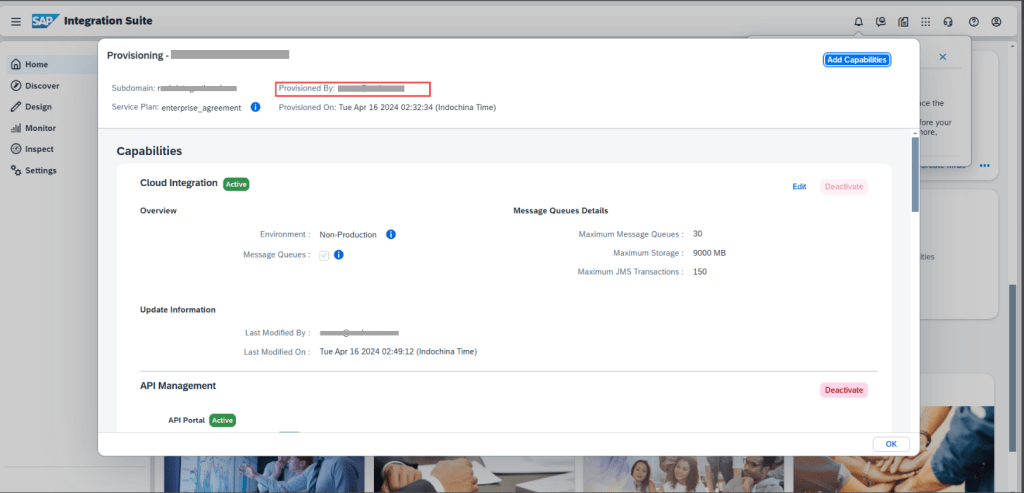The width and height of the screenshot is (1024, 493).
Task: Toggle the hamburger navigation menu
Action: [x=15, y=21]
